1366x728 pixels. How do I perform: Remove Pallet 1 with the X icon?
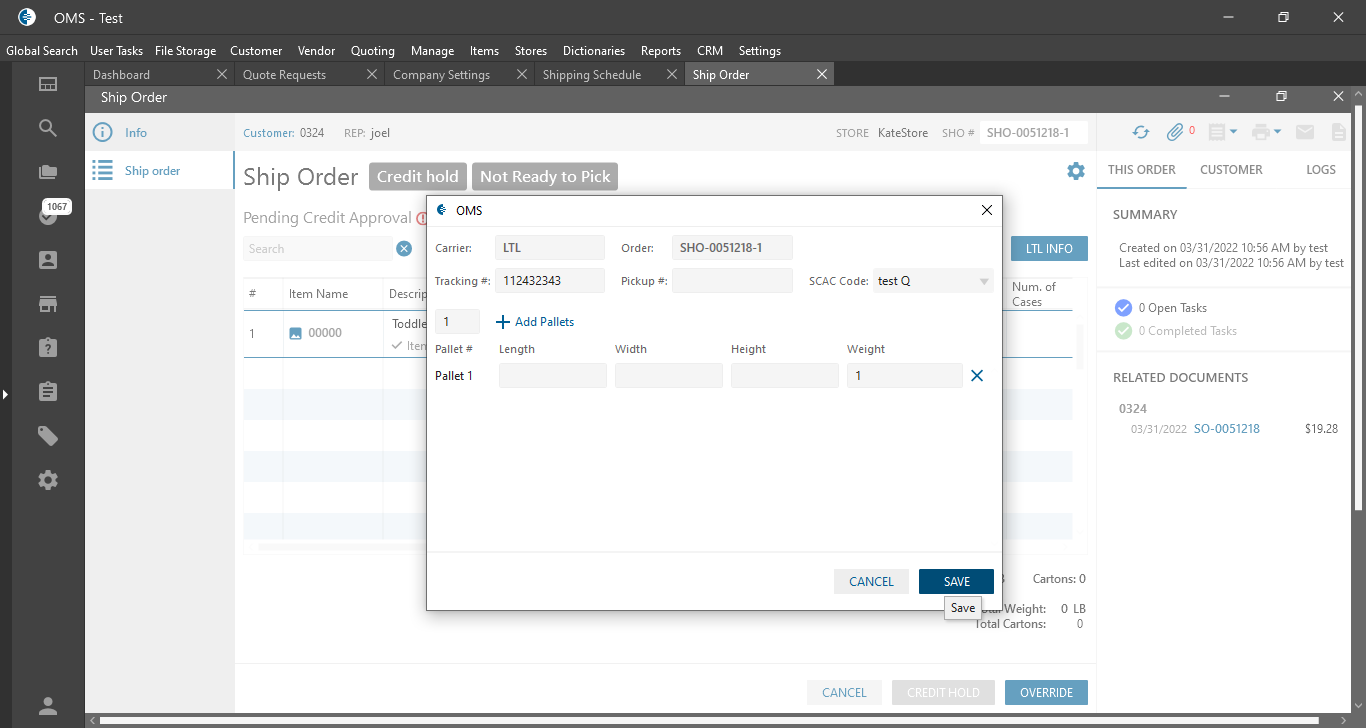[x=977, y=376]
